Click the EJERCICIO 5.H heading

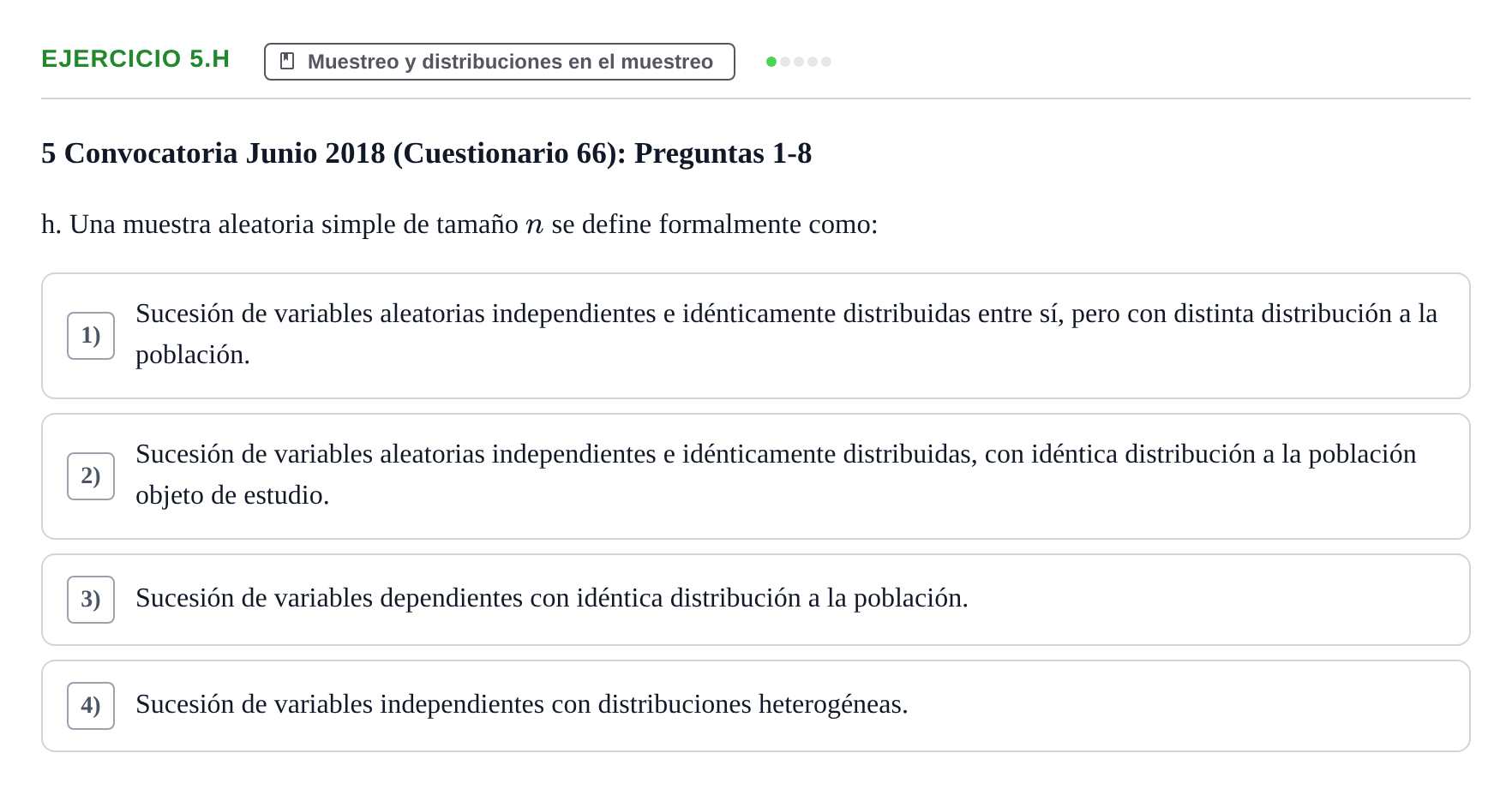point(135,59)
